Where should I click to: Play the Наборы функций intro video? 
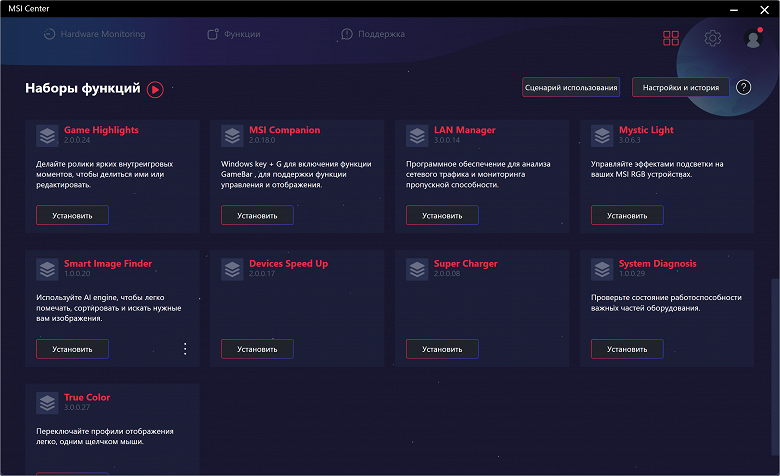[x=155, y=90]
